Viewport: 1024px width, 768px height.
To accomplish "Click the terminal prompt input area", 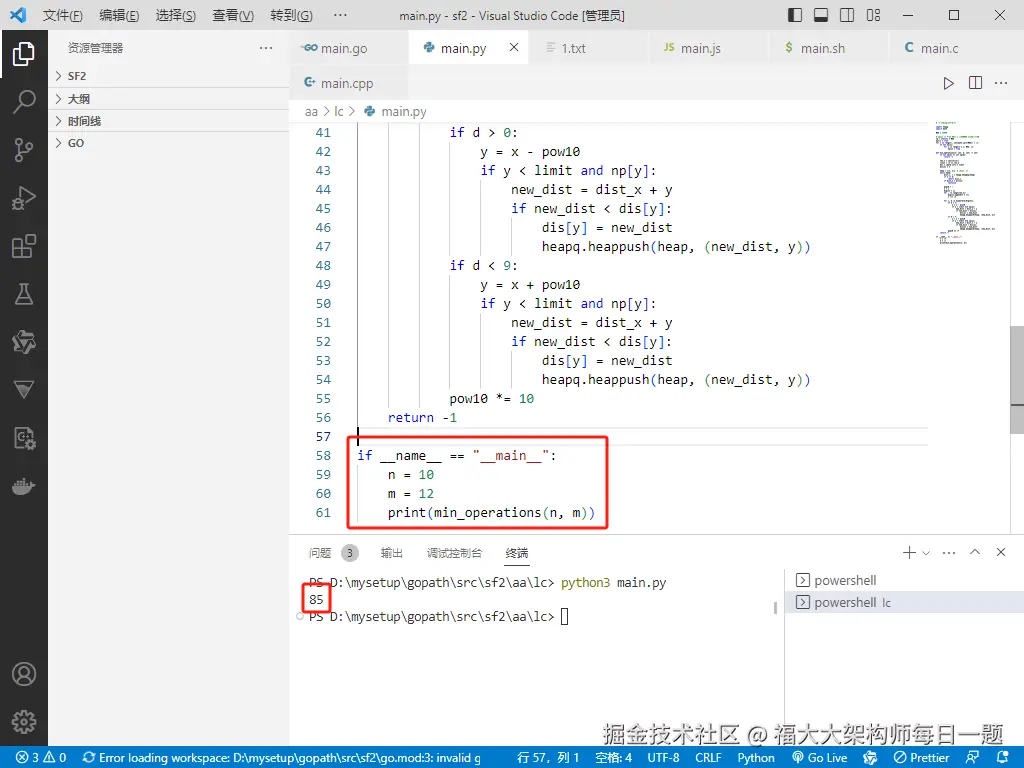I will (x=565, y=616).
